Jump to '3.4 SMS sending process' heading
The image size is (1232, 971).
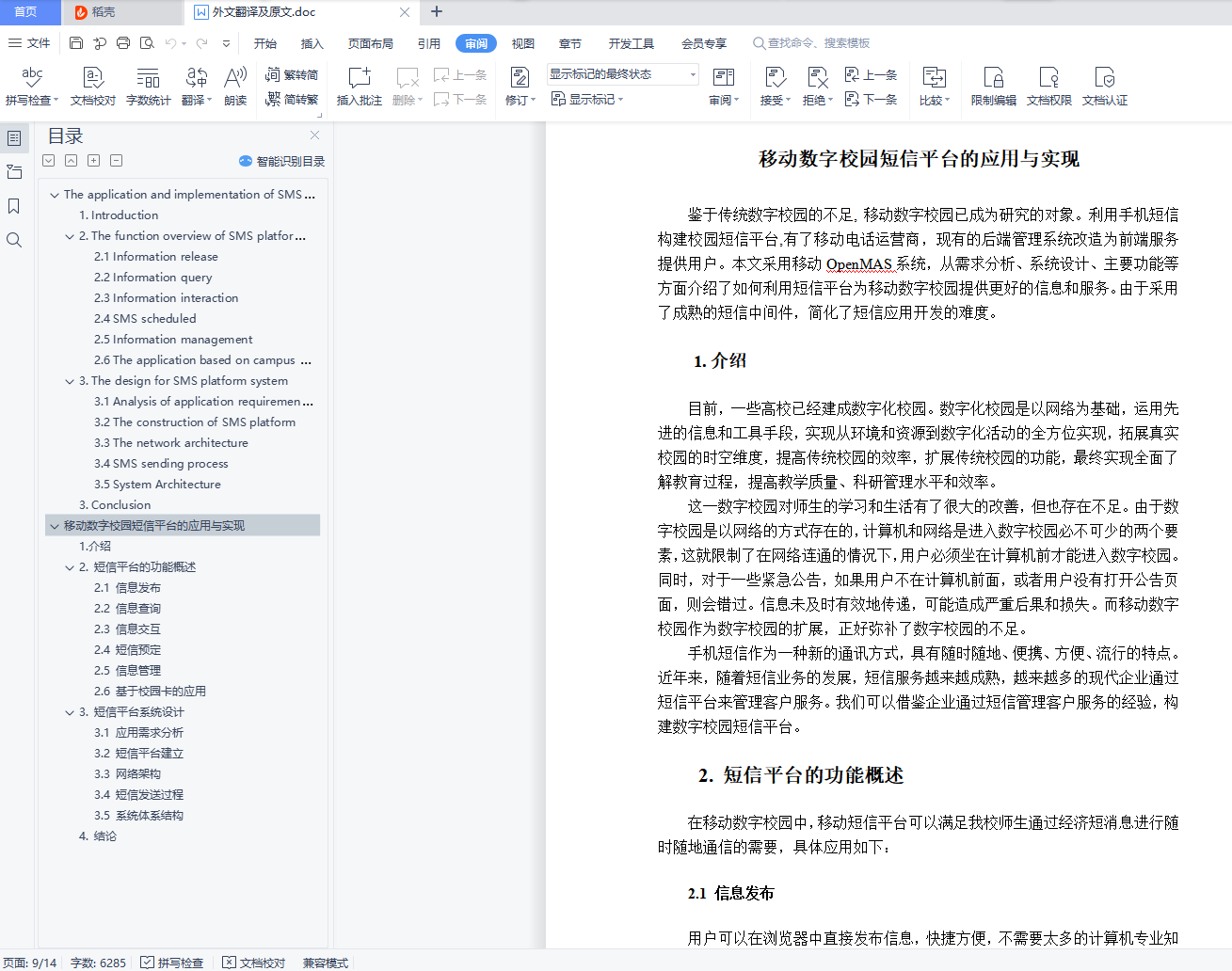point(161,464)
